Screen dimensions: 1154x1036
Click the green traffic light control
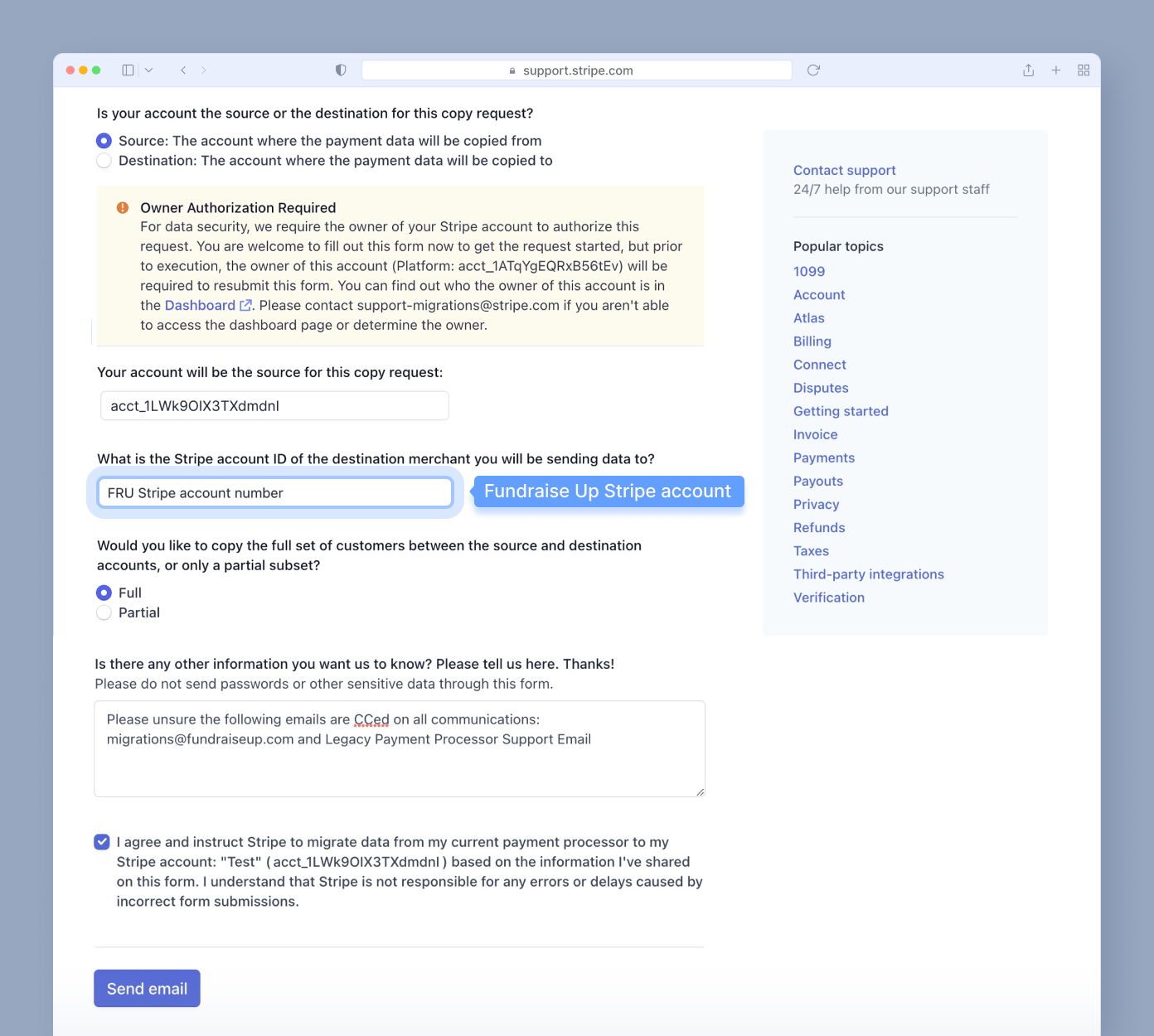[x=96, y=70]
